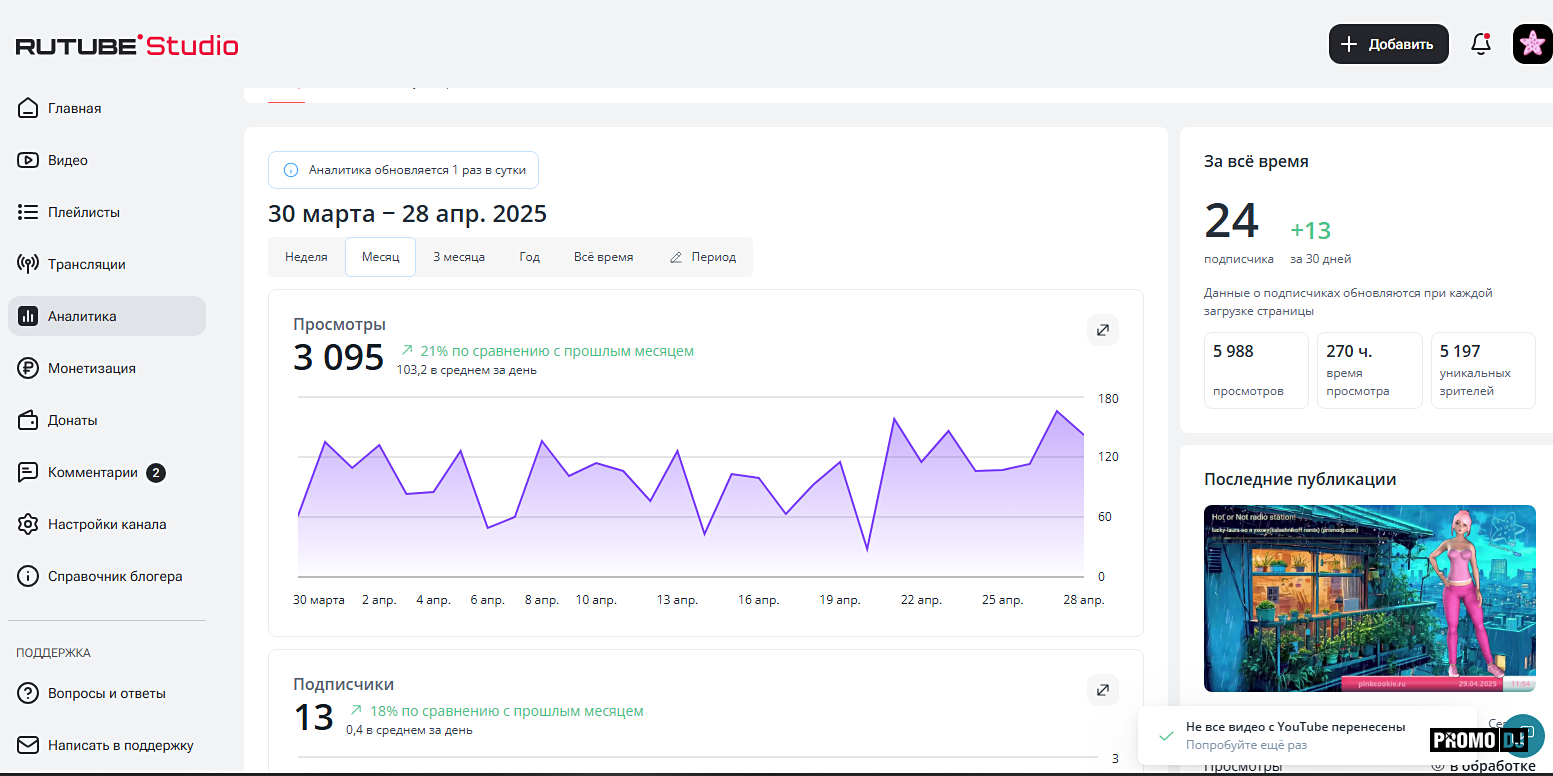
Task: Open the Донаты page
Action: point(72,420)
